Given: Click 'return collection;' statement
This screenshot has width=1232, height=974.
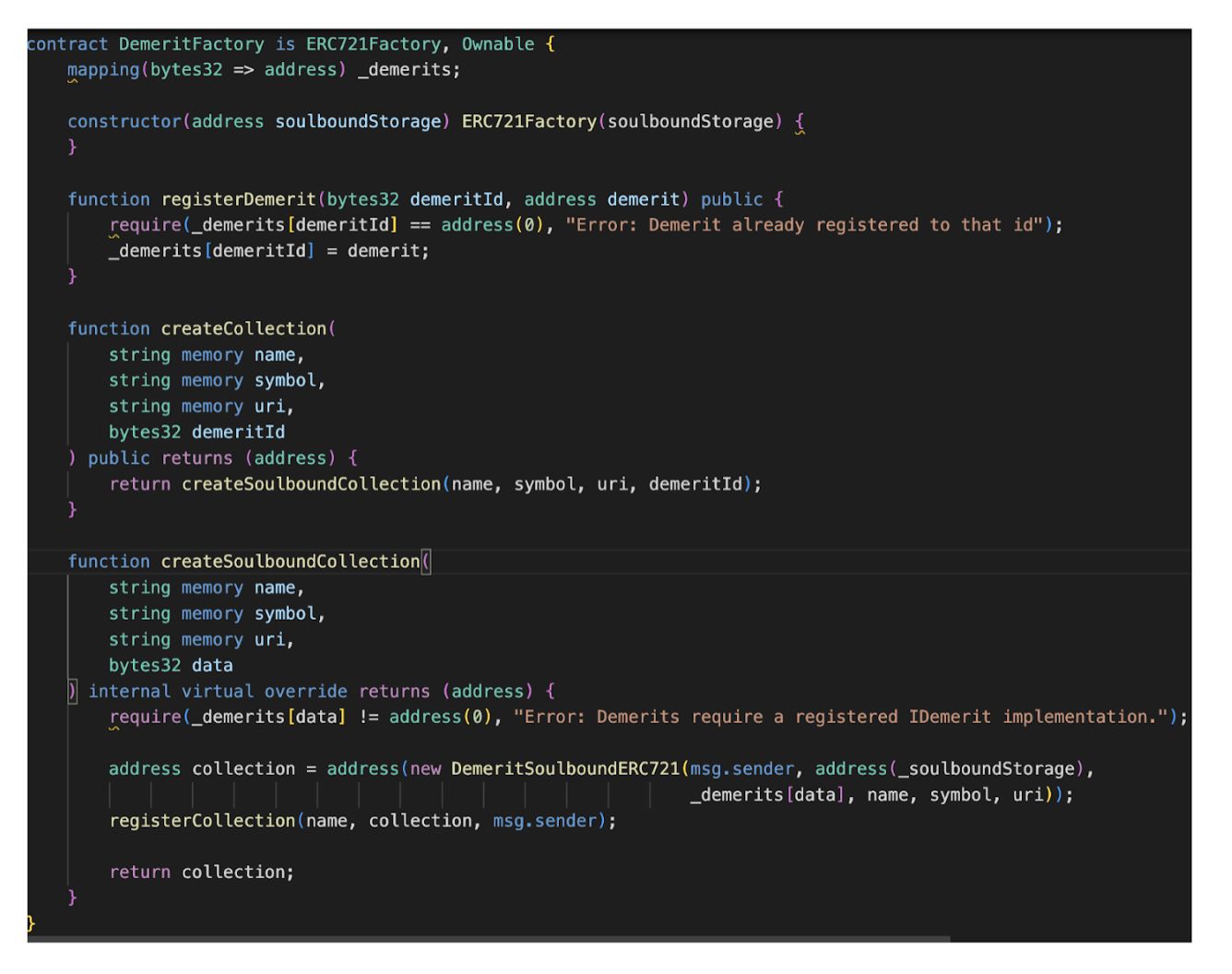Looking at the screenshot, I should point(202,872).
